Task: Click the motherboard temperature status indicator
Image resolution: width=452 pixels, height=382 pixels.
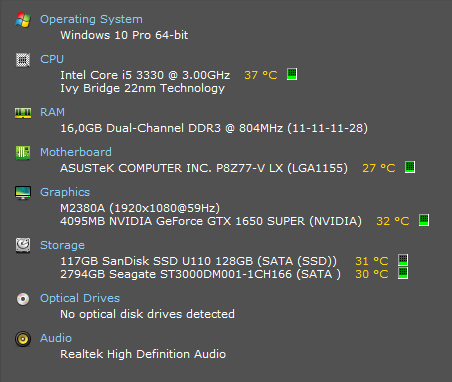Action: (x=410, y=167)
